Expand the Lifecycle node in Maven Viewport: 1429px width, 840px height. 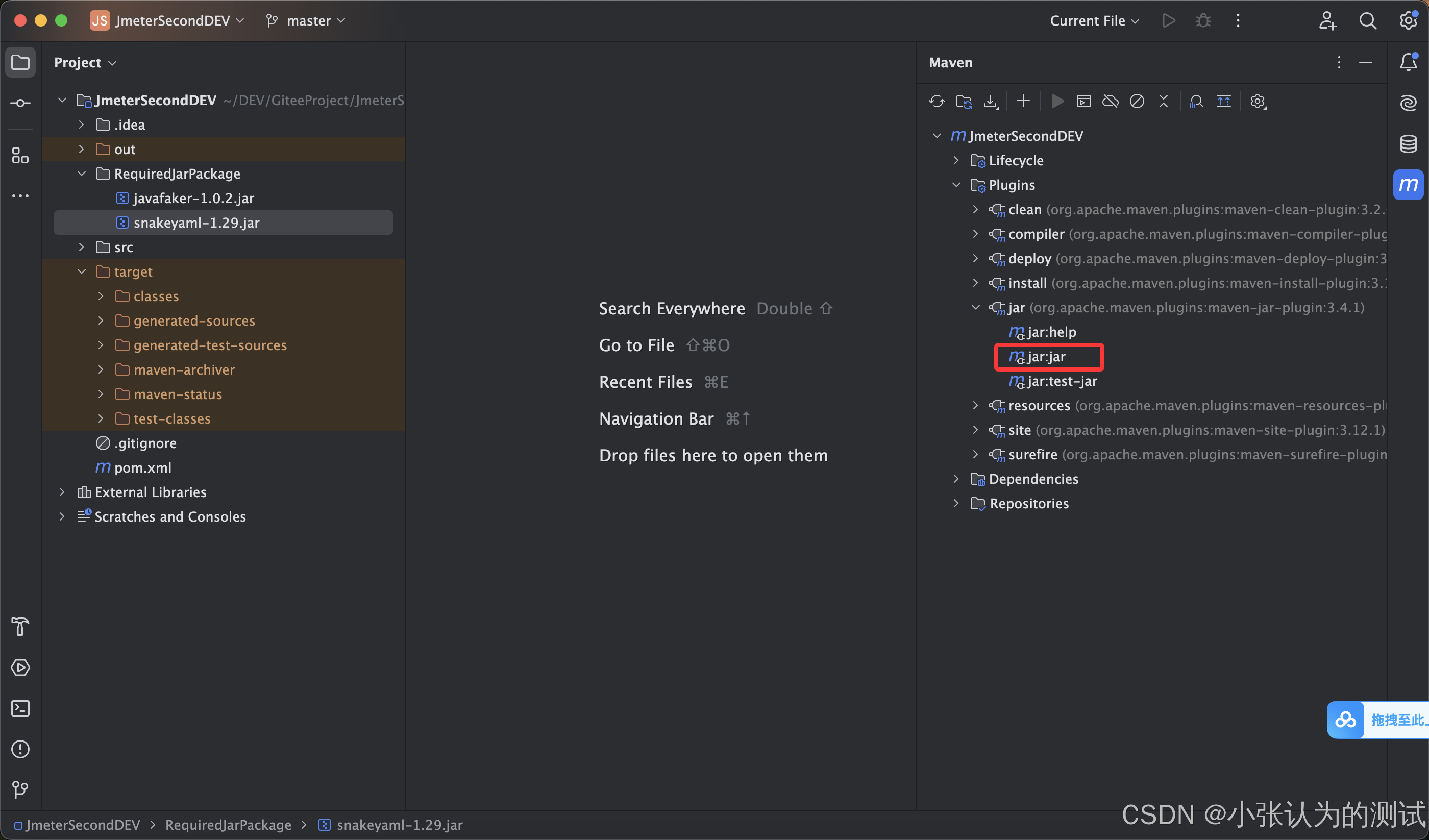click(956, 161)
